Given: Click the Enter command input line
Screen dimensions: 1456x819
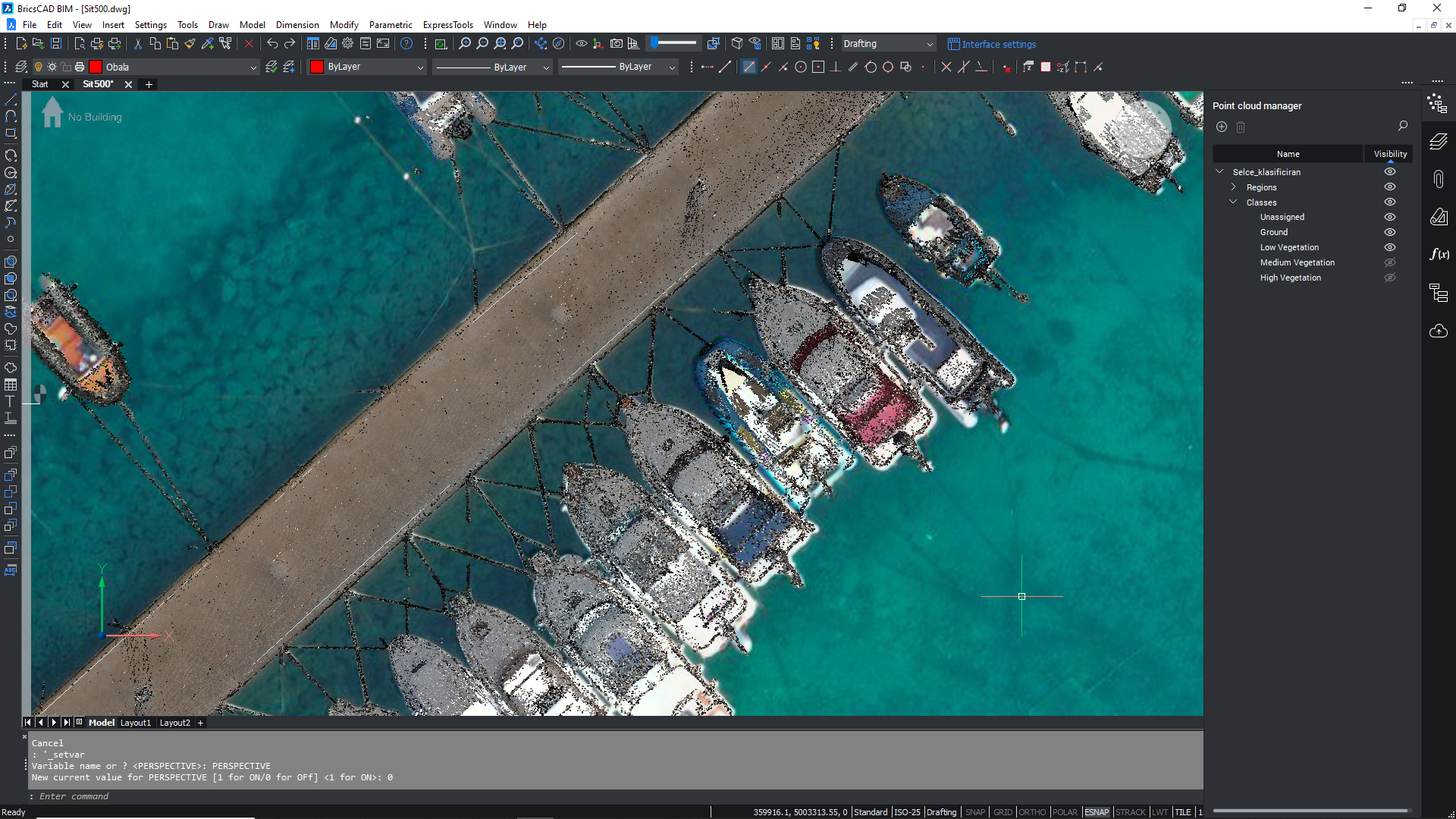Looking at the screenshot, I should coord(614,796).
